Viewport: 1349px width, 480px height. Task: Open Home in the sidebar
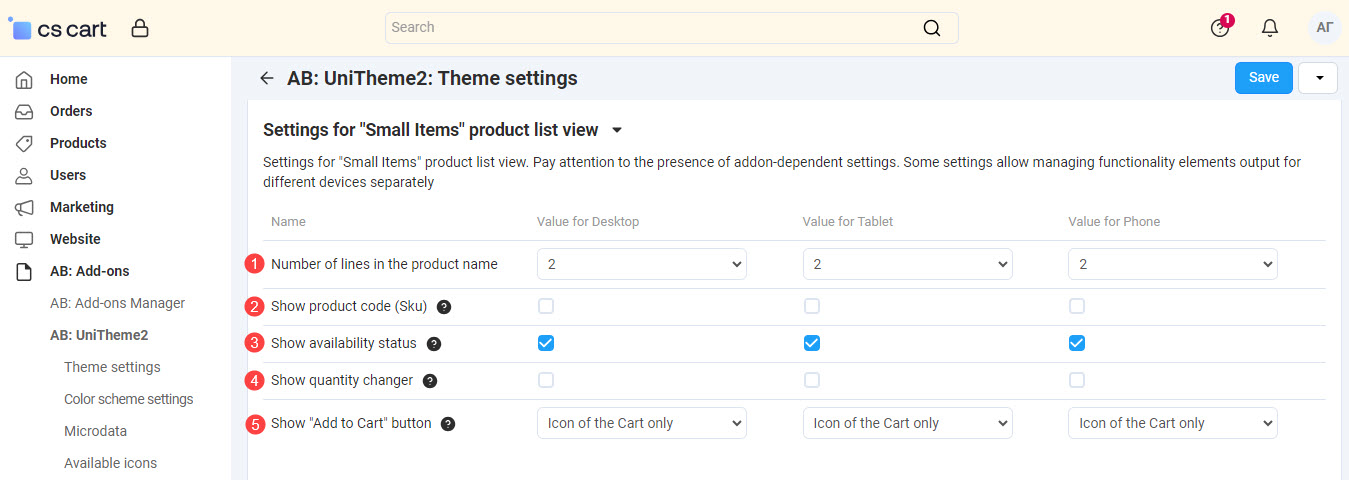[x=69, y=79]
